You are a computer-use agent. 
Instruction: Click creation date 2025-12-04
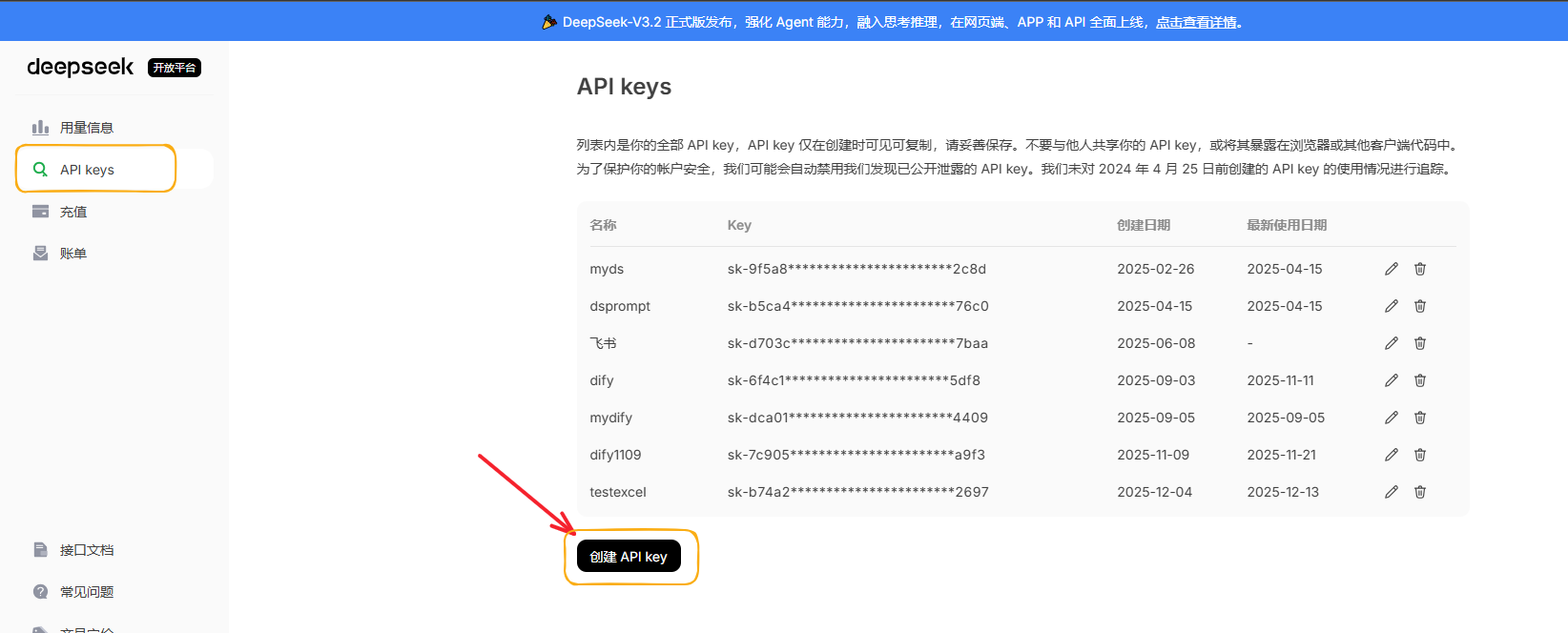pyautogui.click(x=1155, y=492)
